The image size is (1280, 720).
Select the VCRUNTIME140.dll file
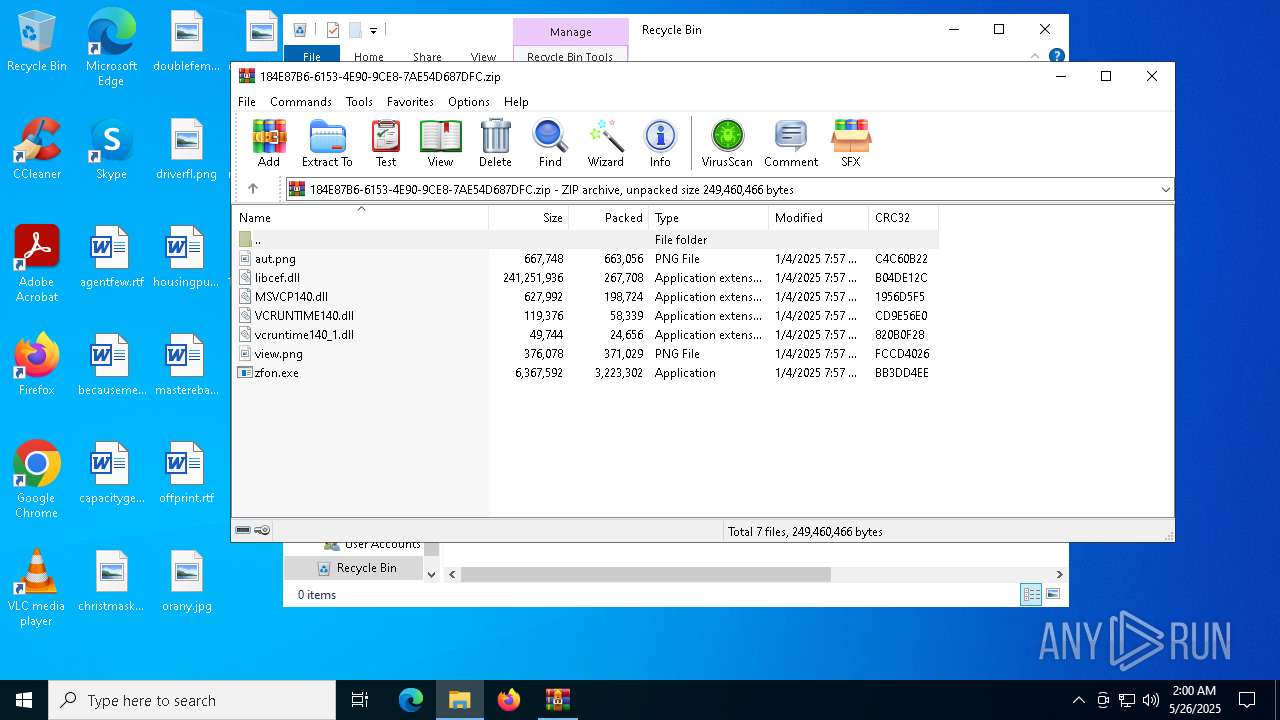pyautogui.click(x=586, y=316)
